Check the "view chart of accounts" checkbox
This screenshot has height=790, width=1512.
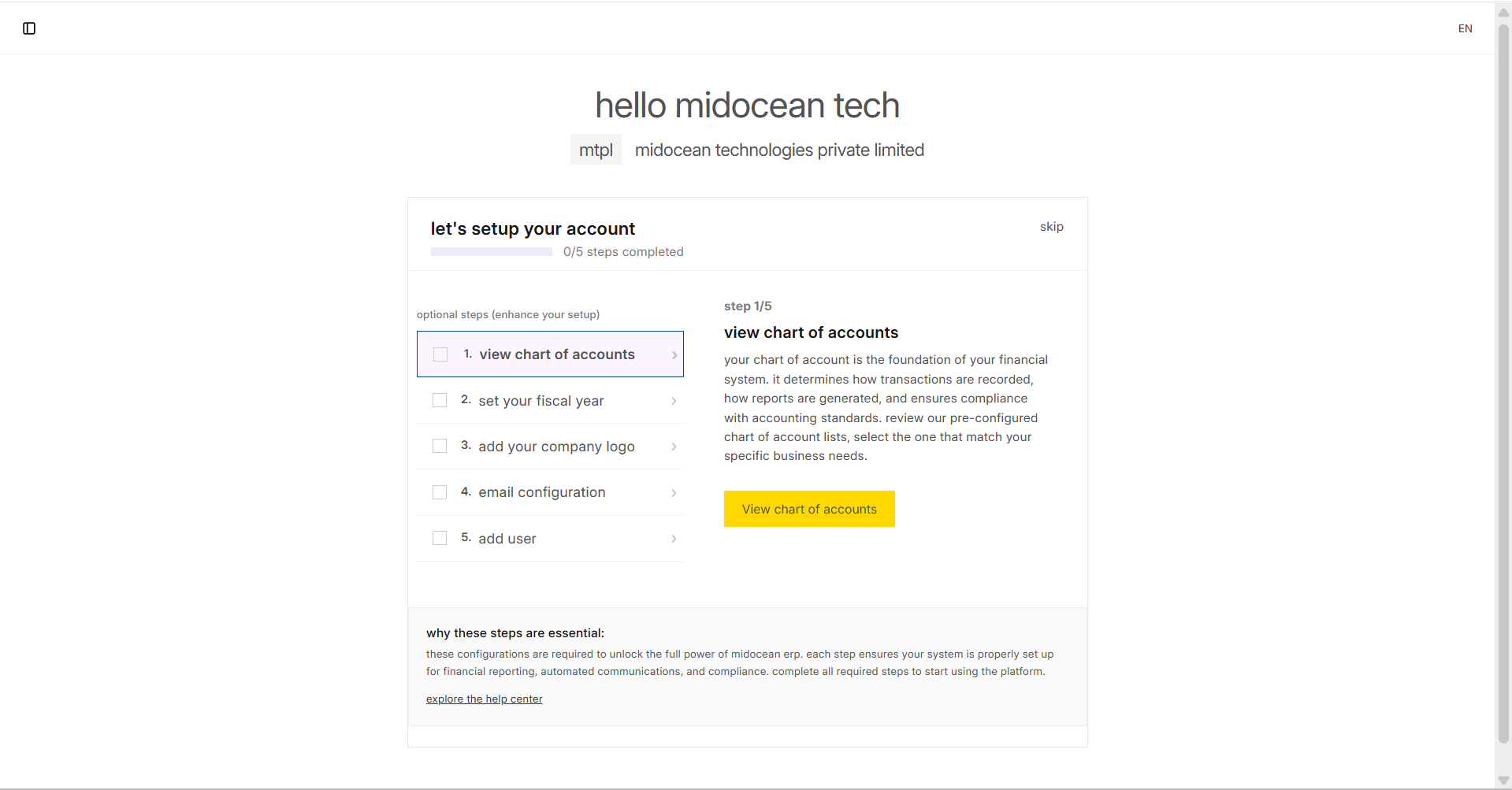(x=440, y=354)
